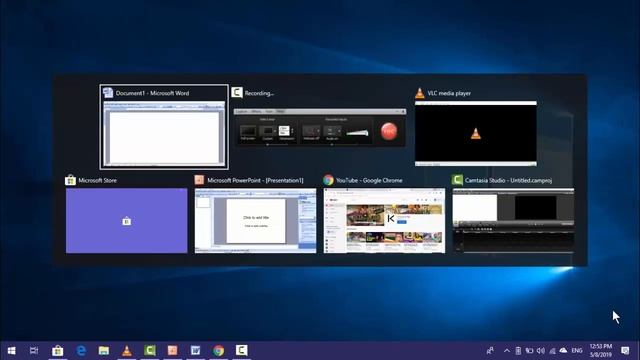
Task: Switch to the Microsoft Store window thumbnail
Action: pyautogui.click(x=127, y=220)
